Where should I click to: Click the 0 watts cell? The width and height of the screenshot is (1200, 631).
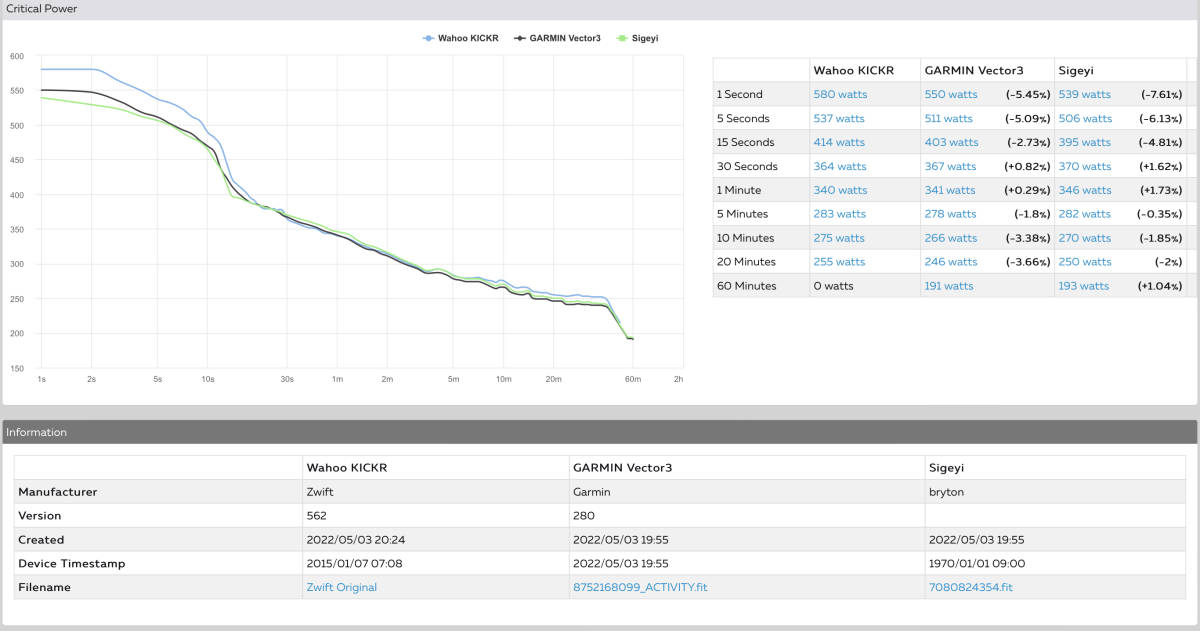click(832, 286)
